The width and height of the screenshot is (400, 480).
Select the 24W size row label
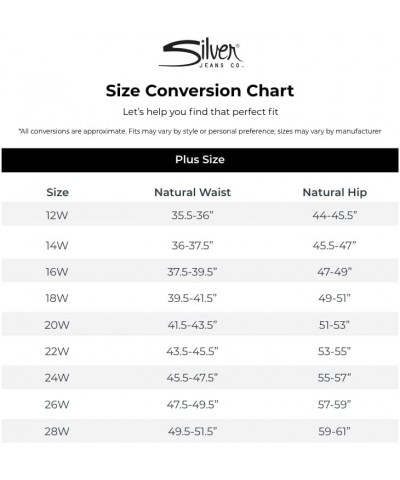(57, 378)
